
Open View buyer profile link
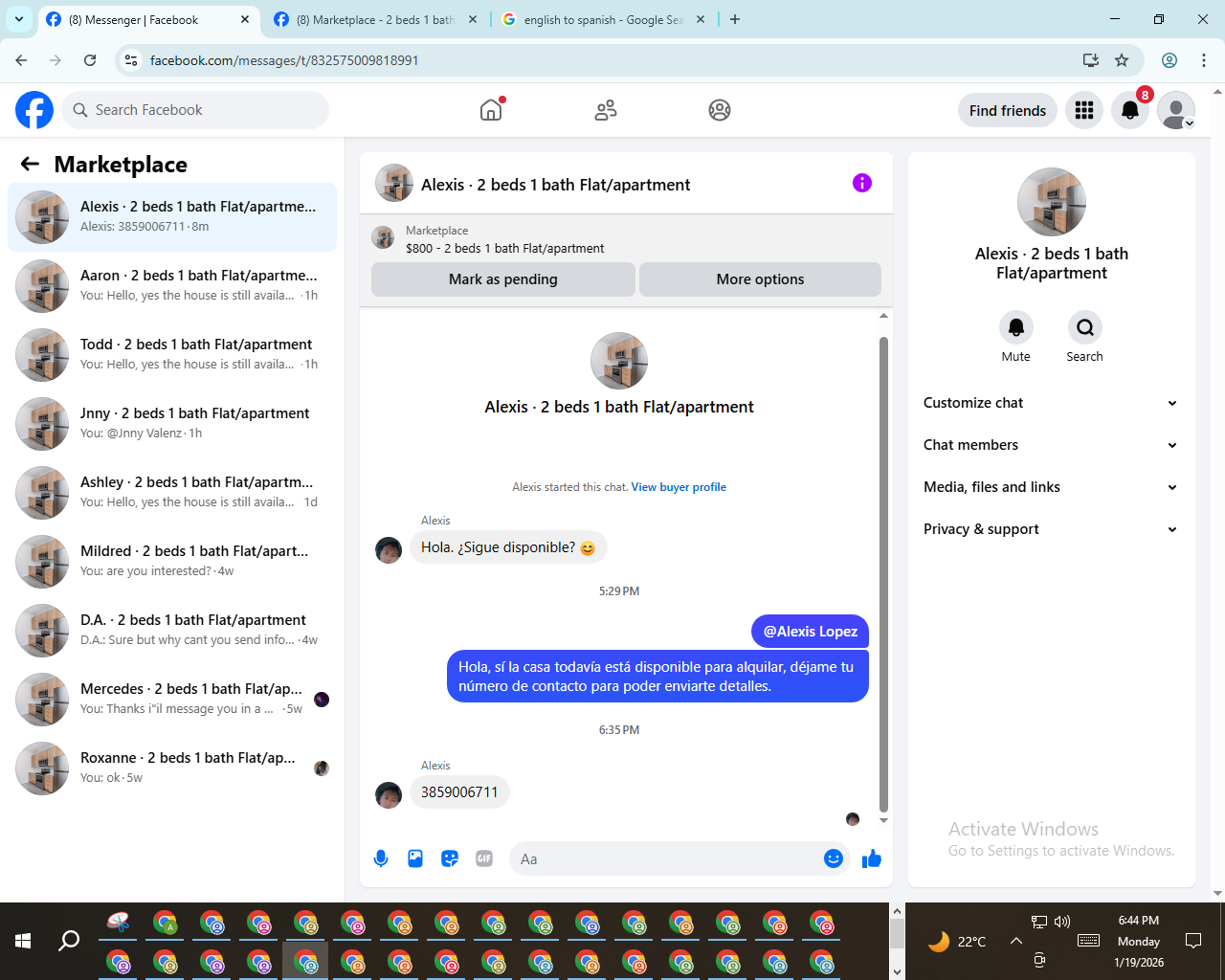pyautogui.click(x=679, y=487)
